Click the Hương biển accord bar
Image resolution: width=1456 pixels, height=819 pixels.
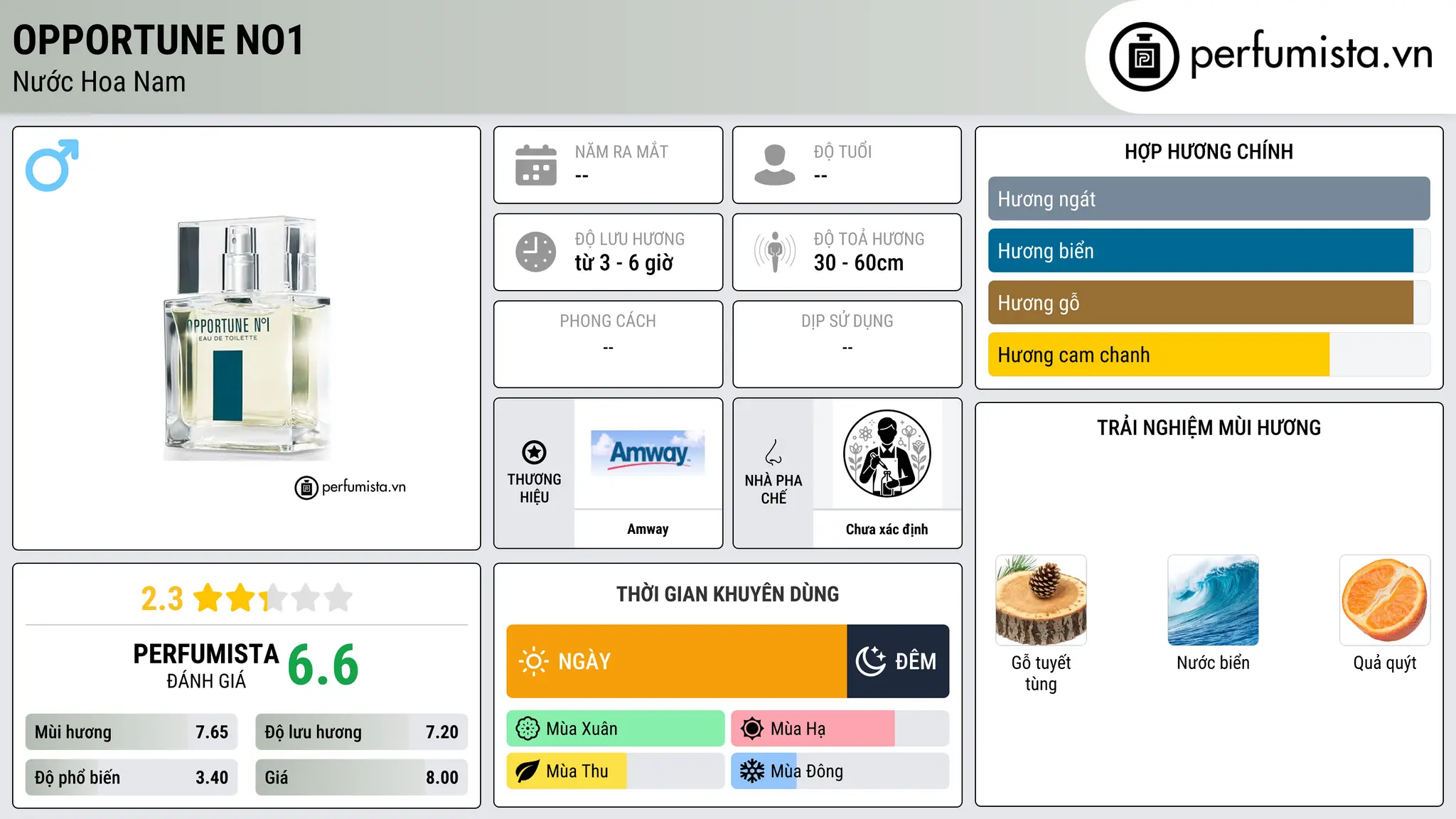click(x=1209, y=251)
